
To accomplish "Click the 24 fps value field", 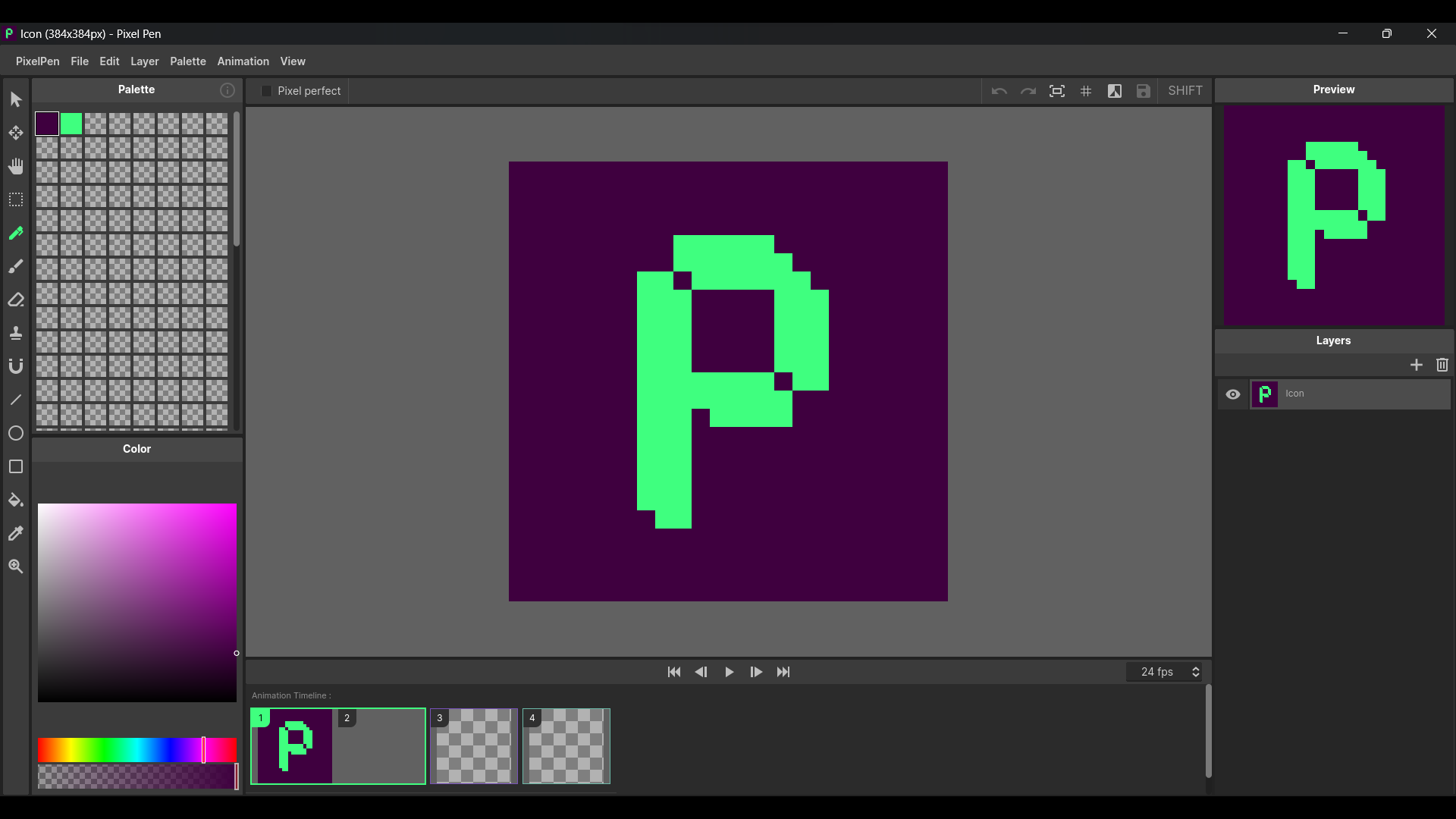I will point(1157,672).
